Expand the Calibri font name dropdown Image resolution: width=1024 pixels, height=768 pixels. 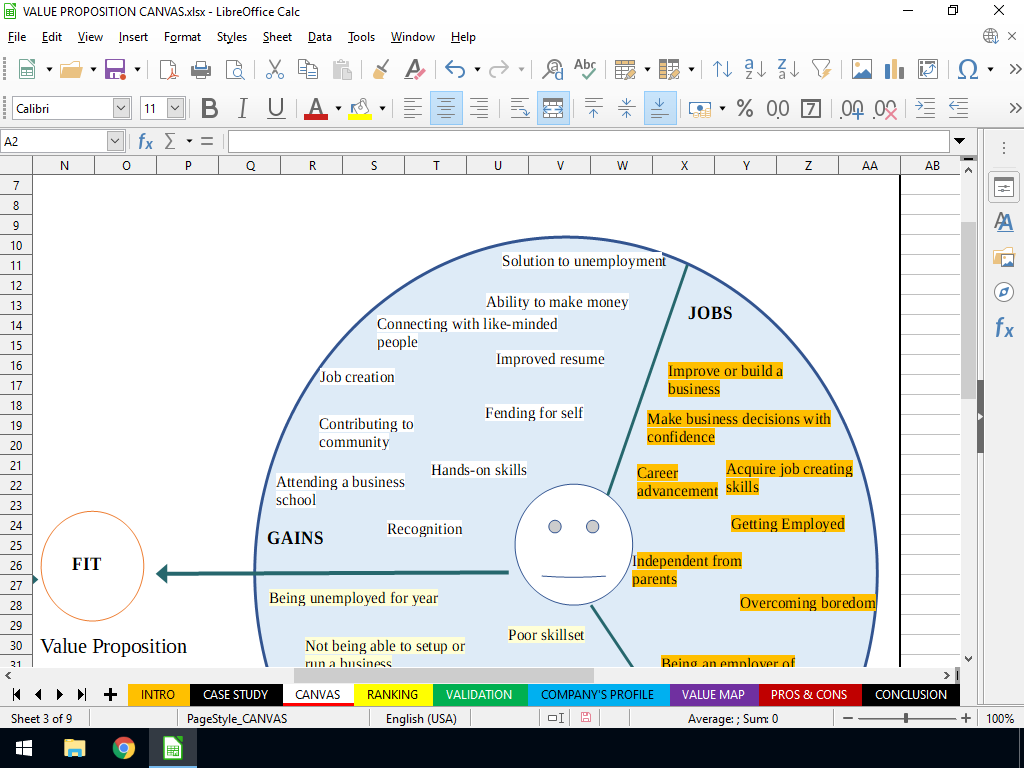121,108
